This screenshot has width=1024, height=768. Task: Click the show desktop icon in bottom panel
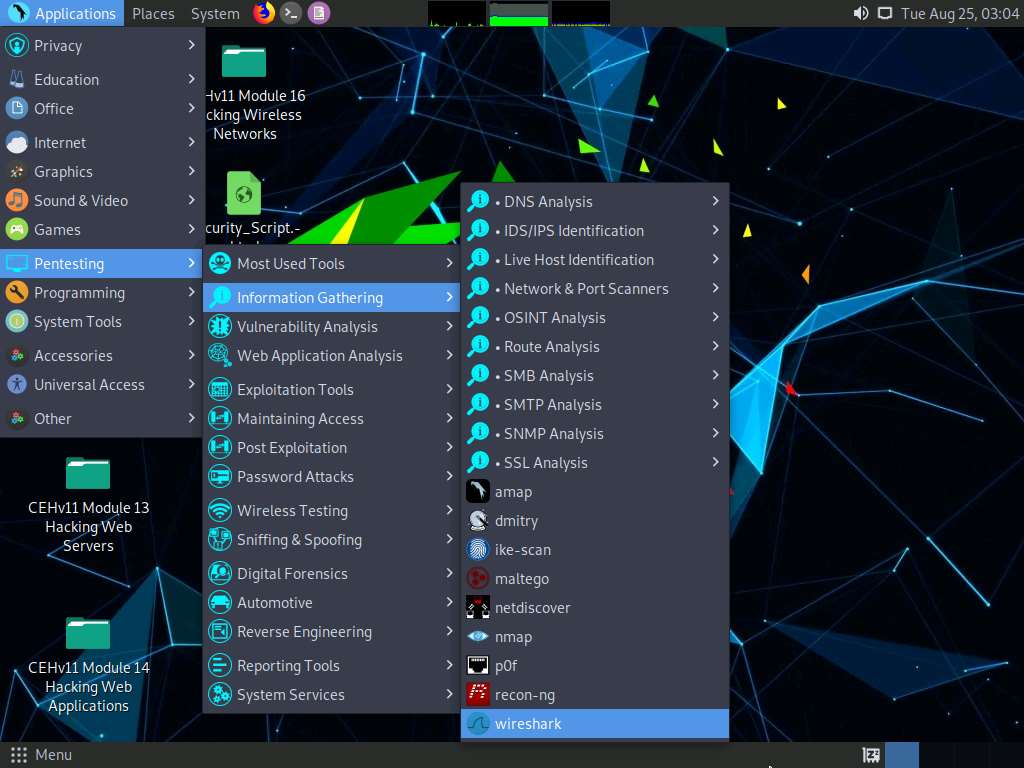click(871, 755)
